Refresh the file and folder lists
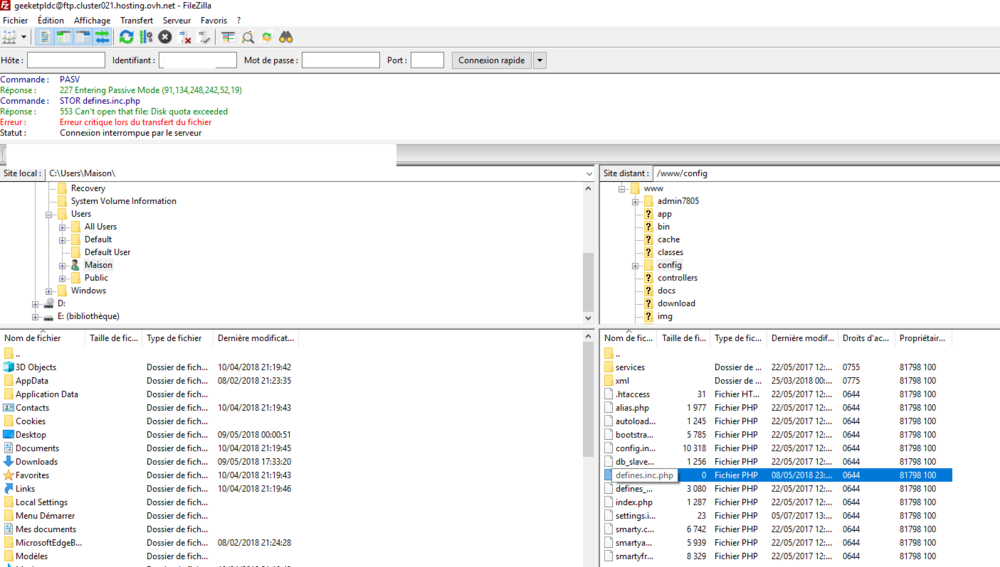This screenshot has height=567, width=1000. tap(126, 37)
